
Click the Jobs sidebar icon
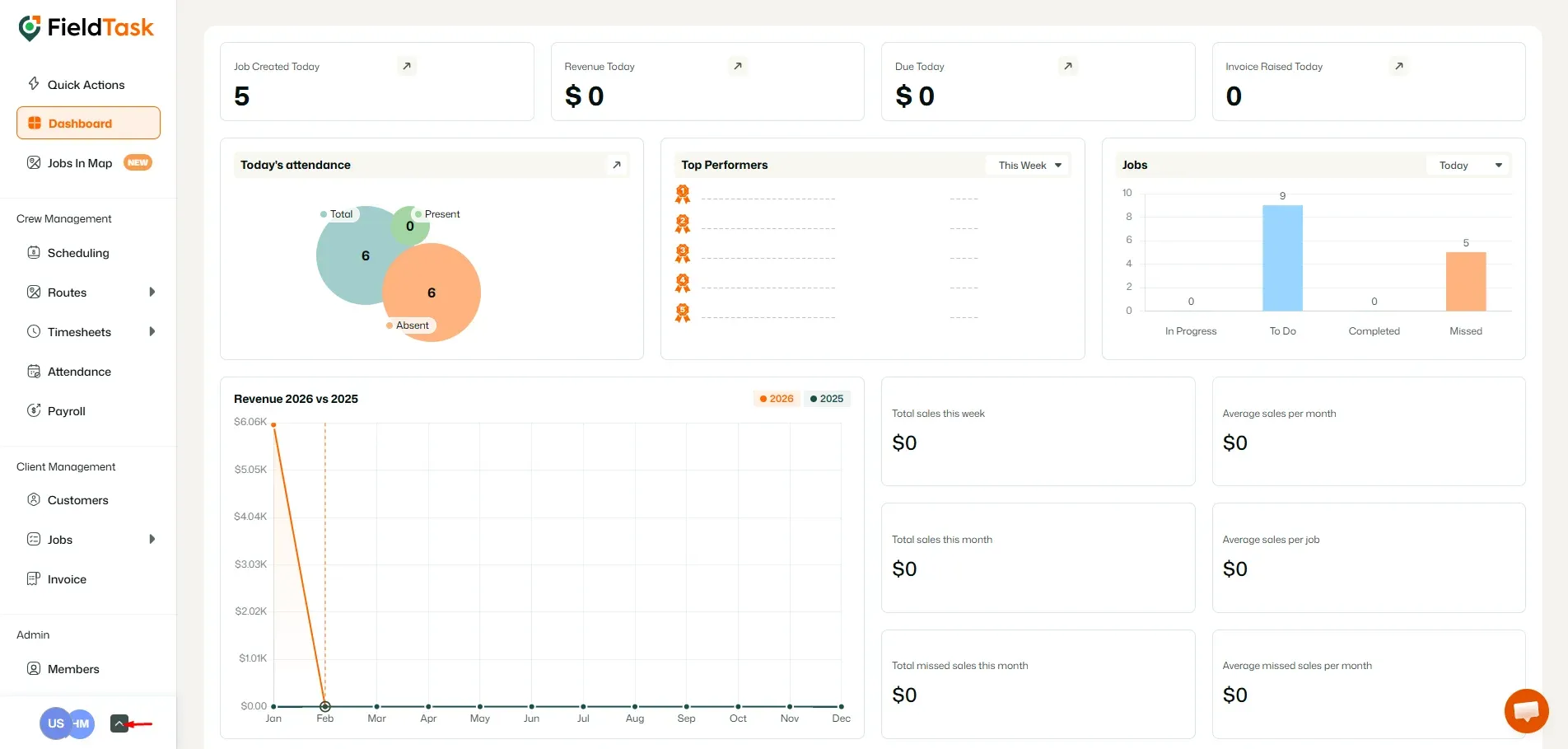(34, 539)
